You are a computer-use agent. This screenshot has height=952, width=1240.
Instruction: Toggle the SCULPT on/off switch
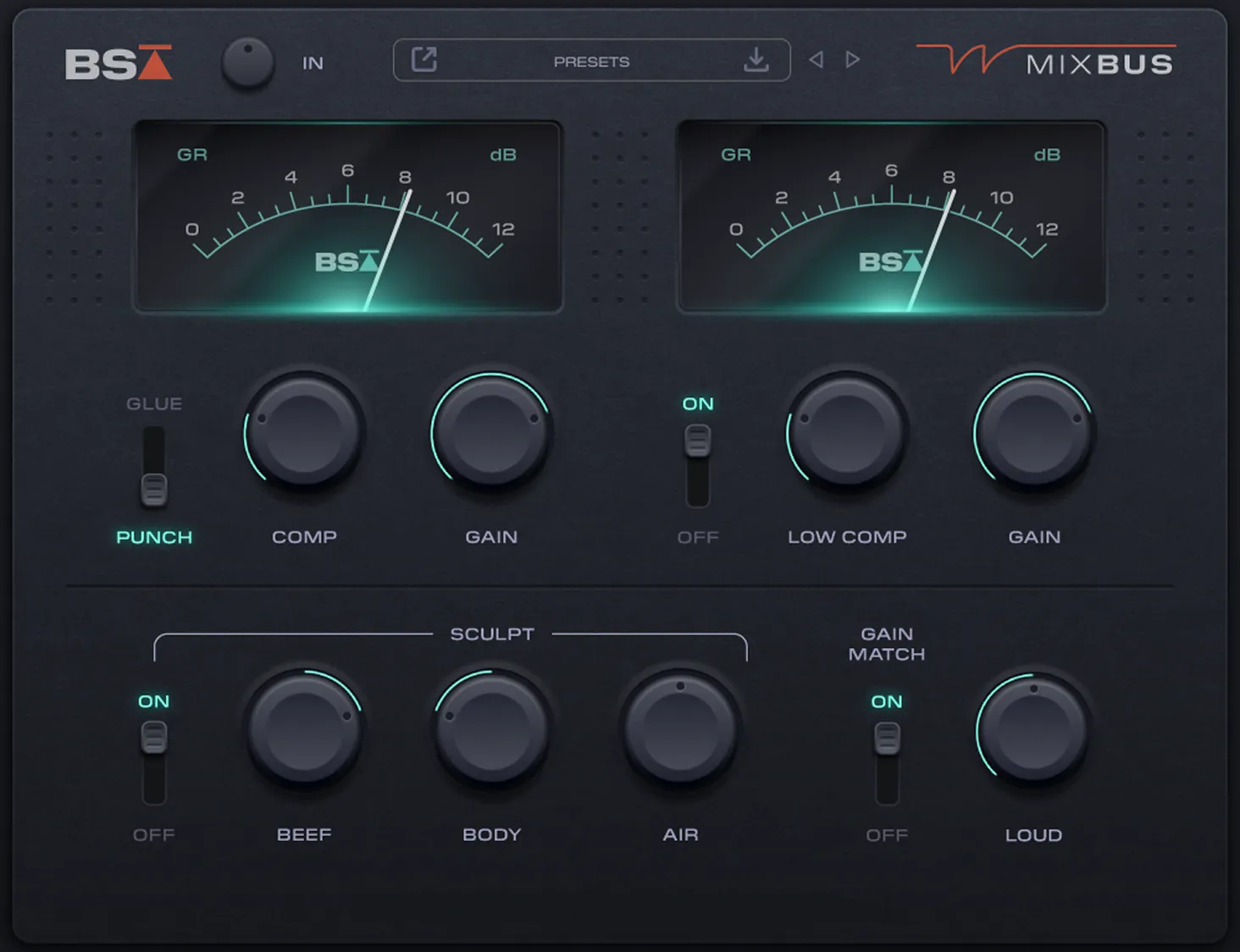[154, 762]
